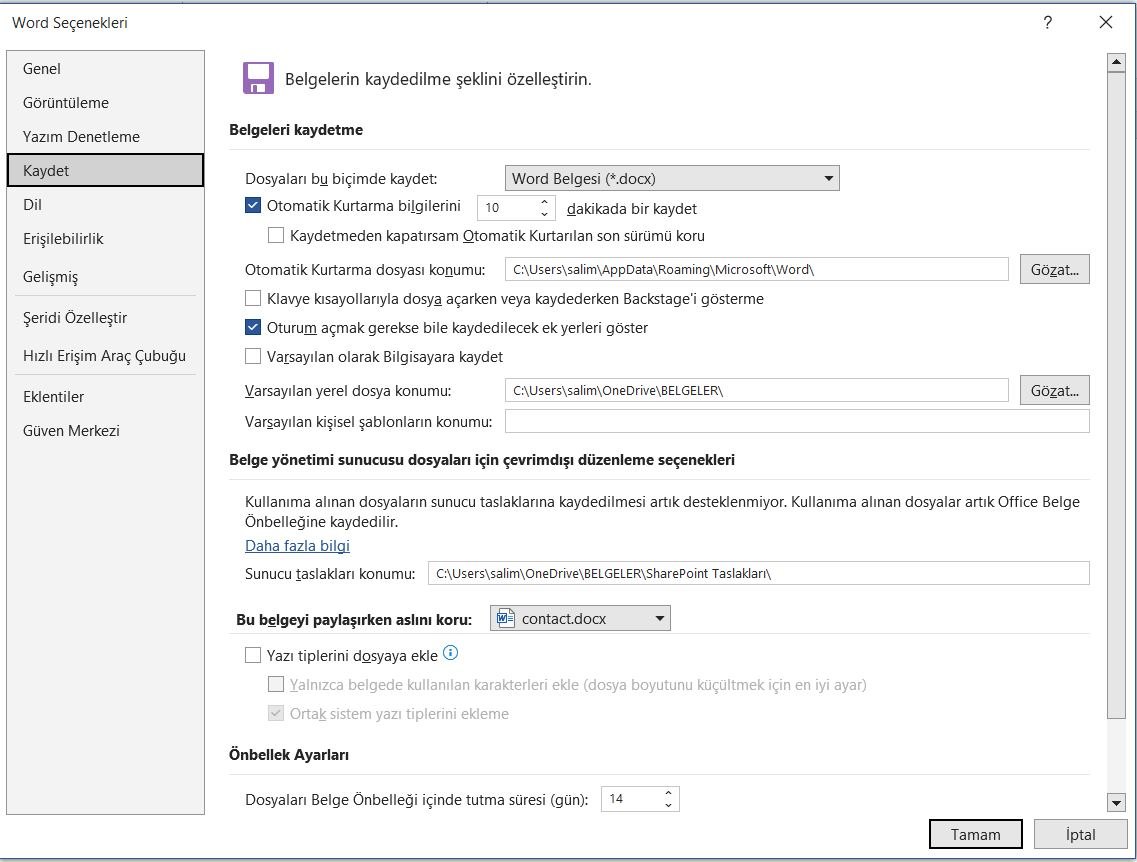Image resolution: width=1137 pixels, height=862 pixels.
Task: Click the Varsayılan kişisel şablonların konumu field
Action: pos(797,421)
